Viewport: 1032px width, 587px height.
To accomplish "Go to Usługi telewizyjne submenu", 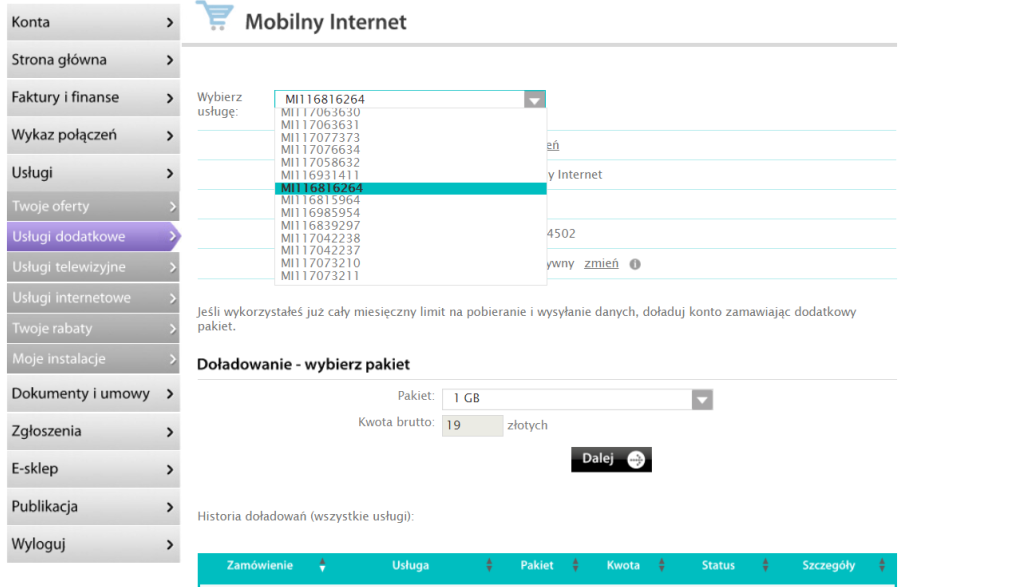I will click(x=92, y=267).
